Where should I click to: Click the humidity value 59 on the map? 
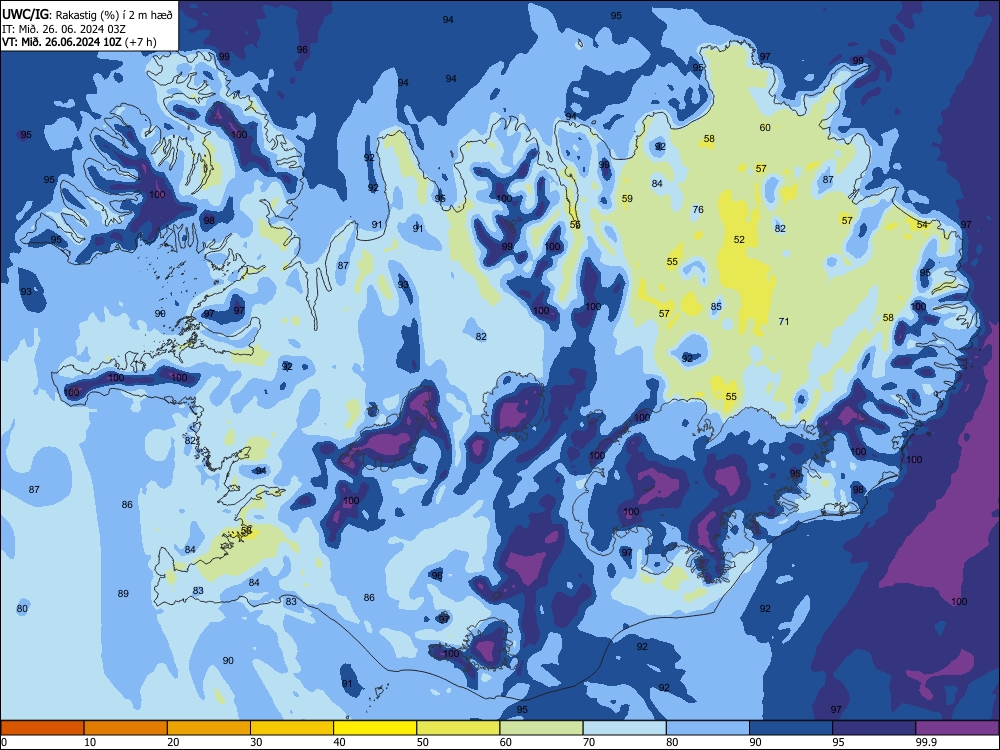point(627,198)
